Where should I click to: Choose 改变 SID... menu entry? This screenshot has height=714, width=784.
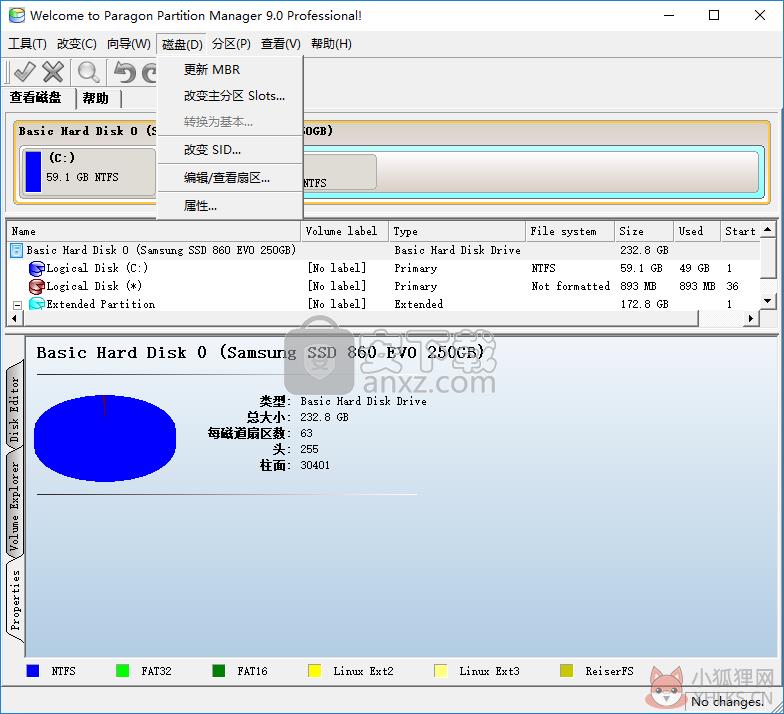coord(230,150)
